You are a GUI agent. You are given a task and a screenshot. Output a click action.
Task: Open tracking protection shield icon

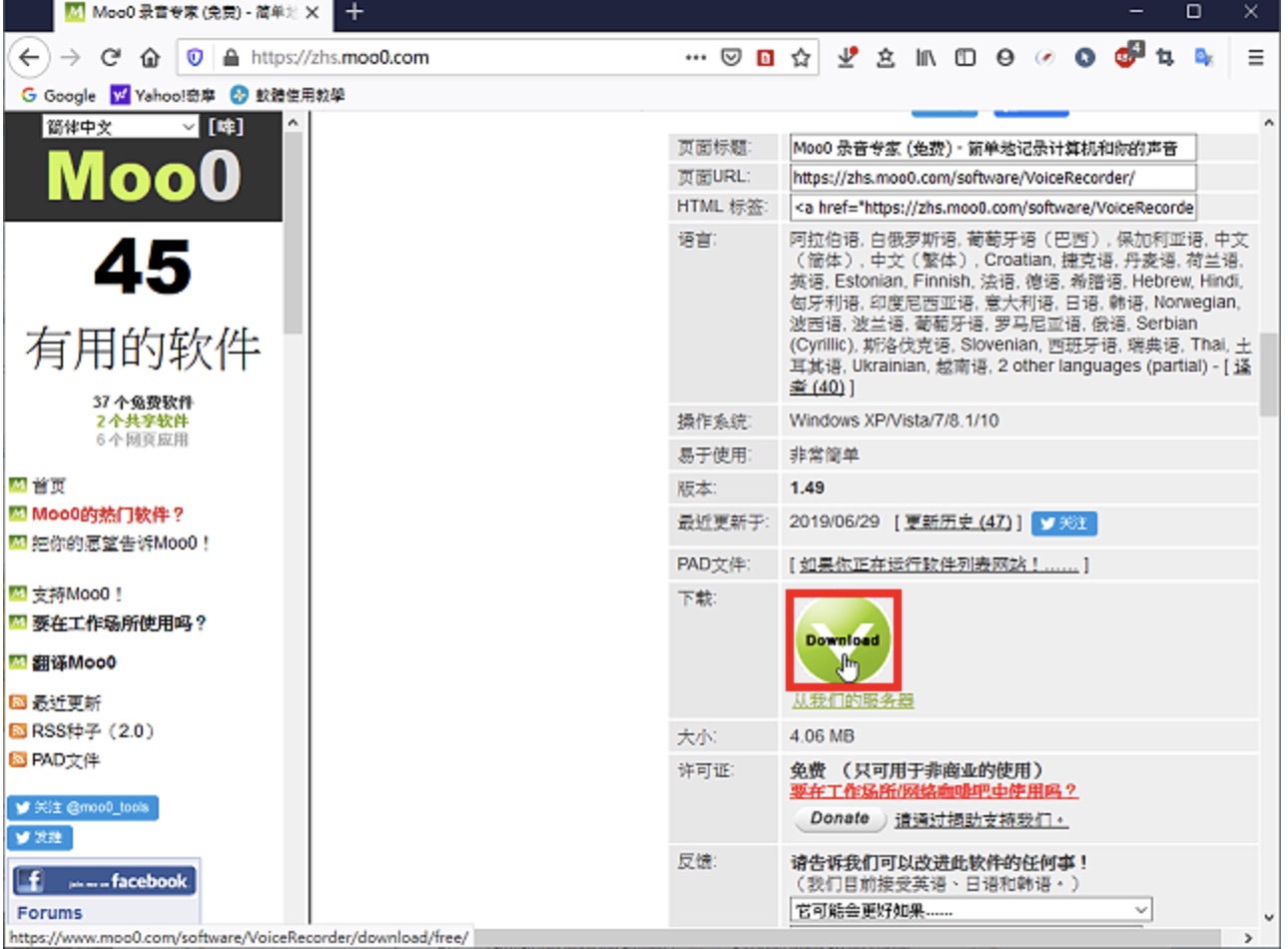click(x=196, y=58)
